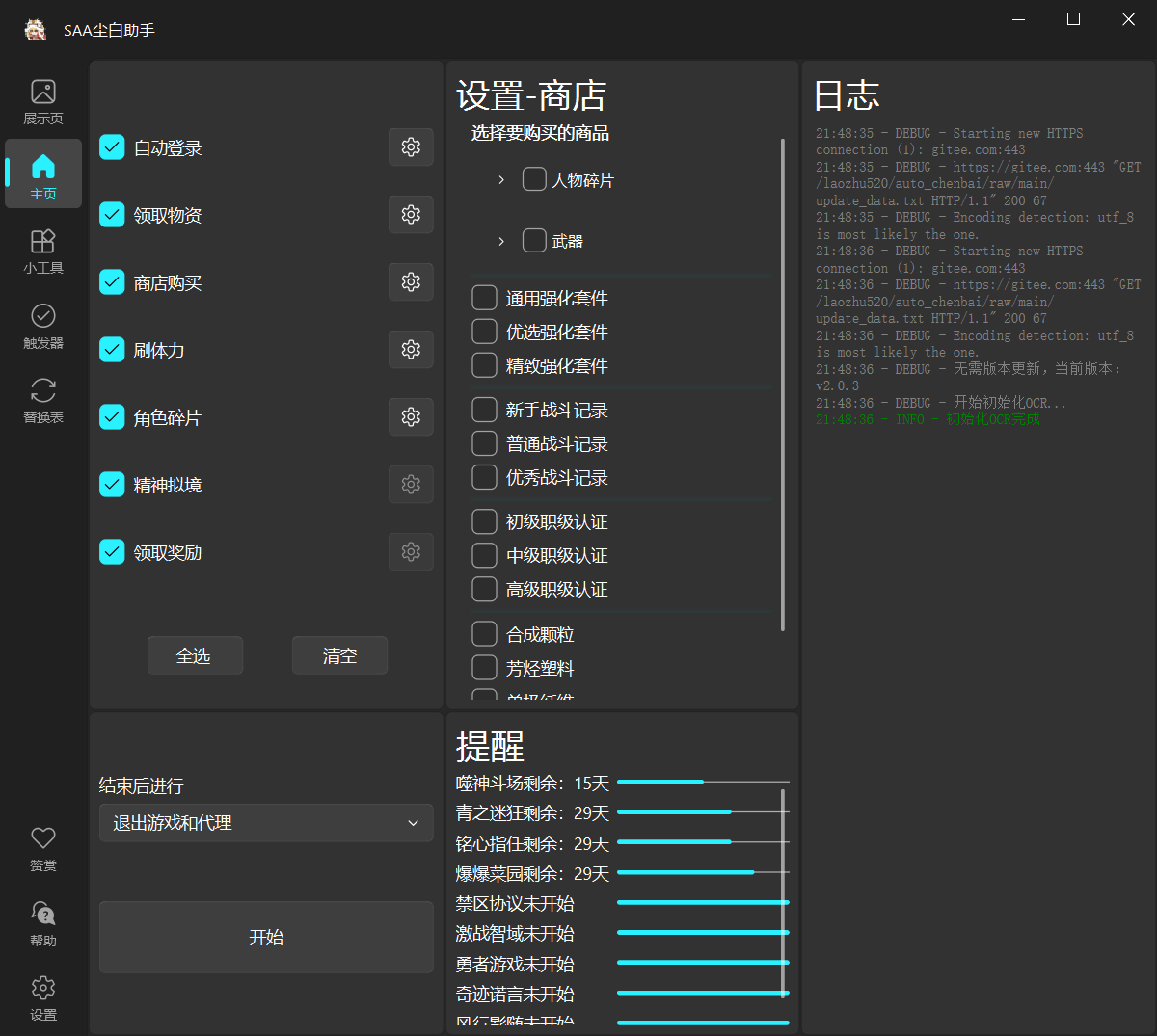Click 爆爆菜园 progress bar
The height and width of the screenshot is (1036, 1157).
click(x=703, y=872)
